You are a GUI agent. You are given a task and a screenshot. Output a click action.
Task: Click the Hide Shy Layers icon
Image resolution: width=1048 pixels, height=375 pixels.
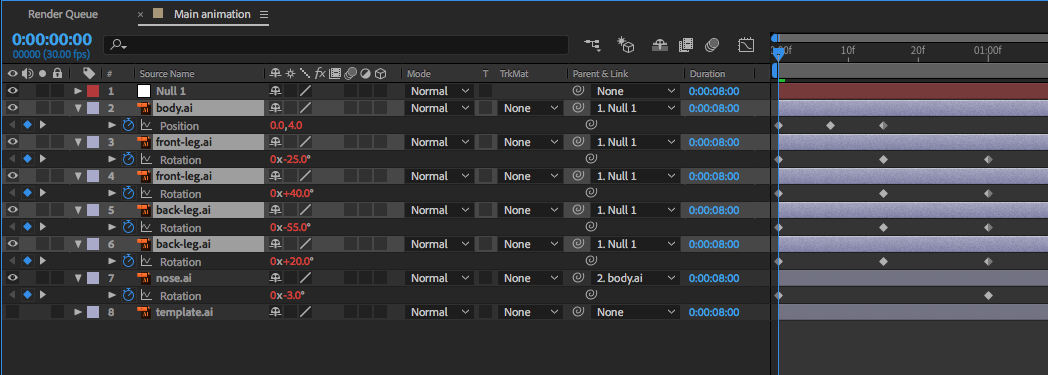pos(660,45)
